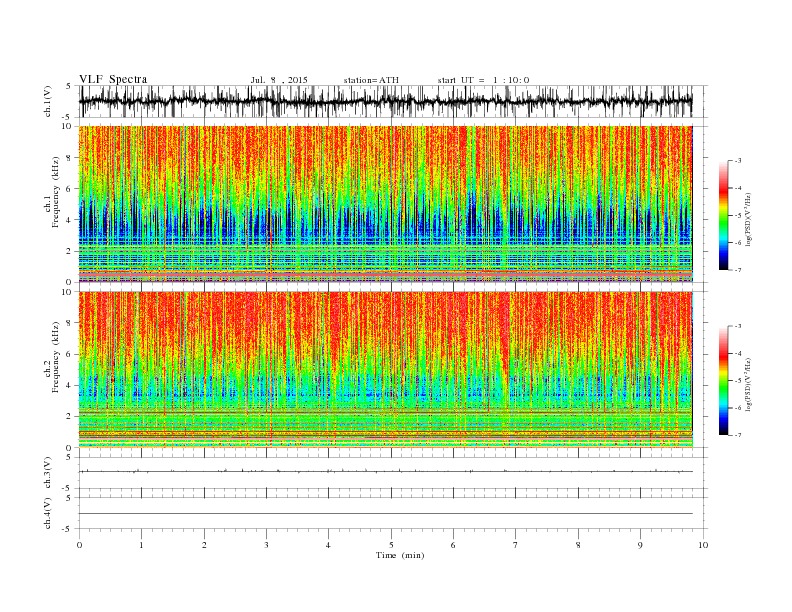Click the flat ch.4 voltage trace panel

[x=393, y=513]
